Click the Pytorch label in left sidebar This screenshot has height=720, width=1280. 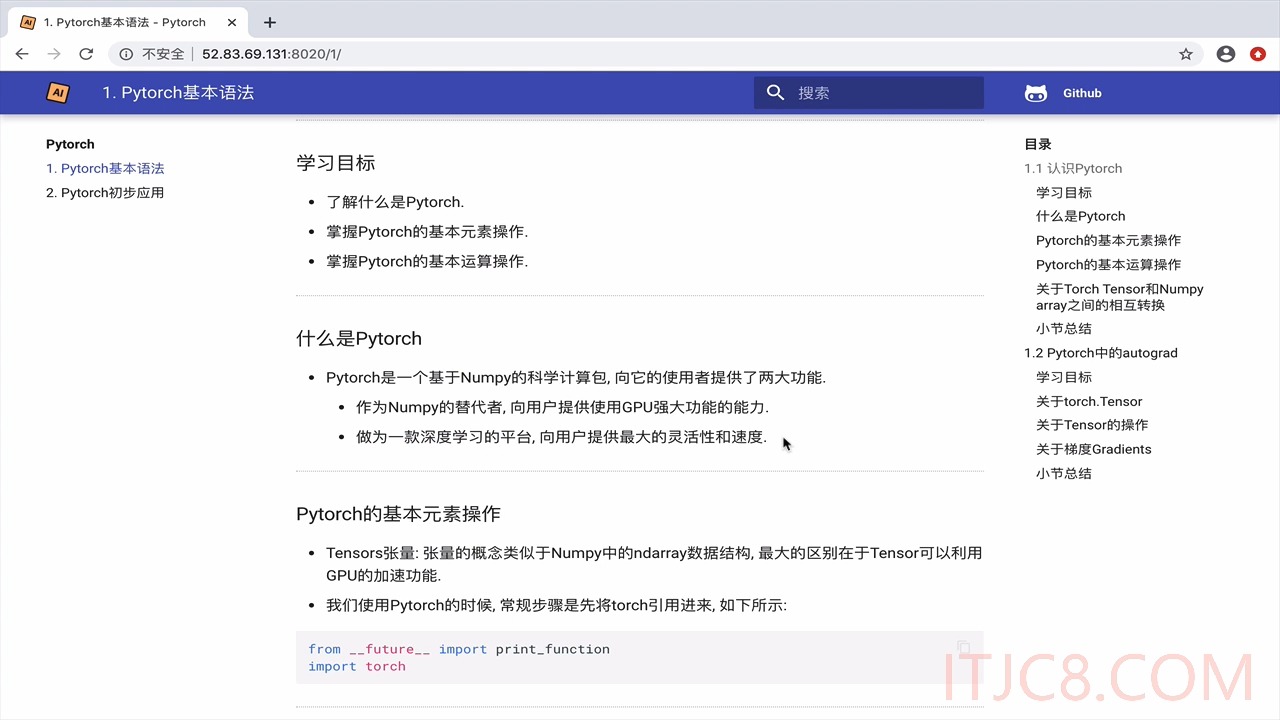click(x=70, y=144)
